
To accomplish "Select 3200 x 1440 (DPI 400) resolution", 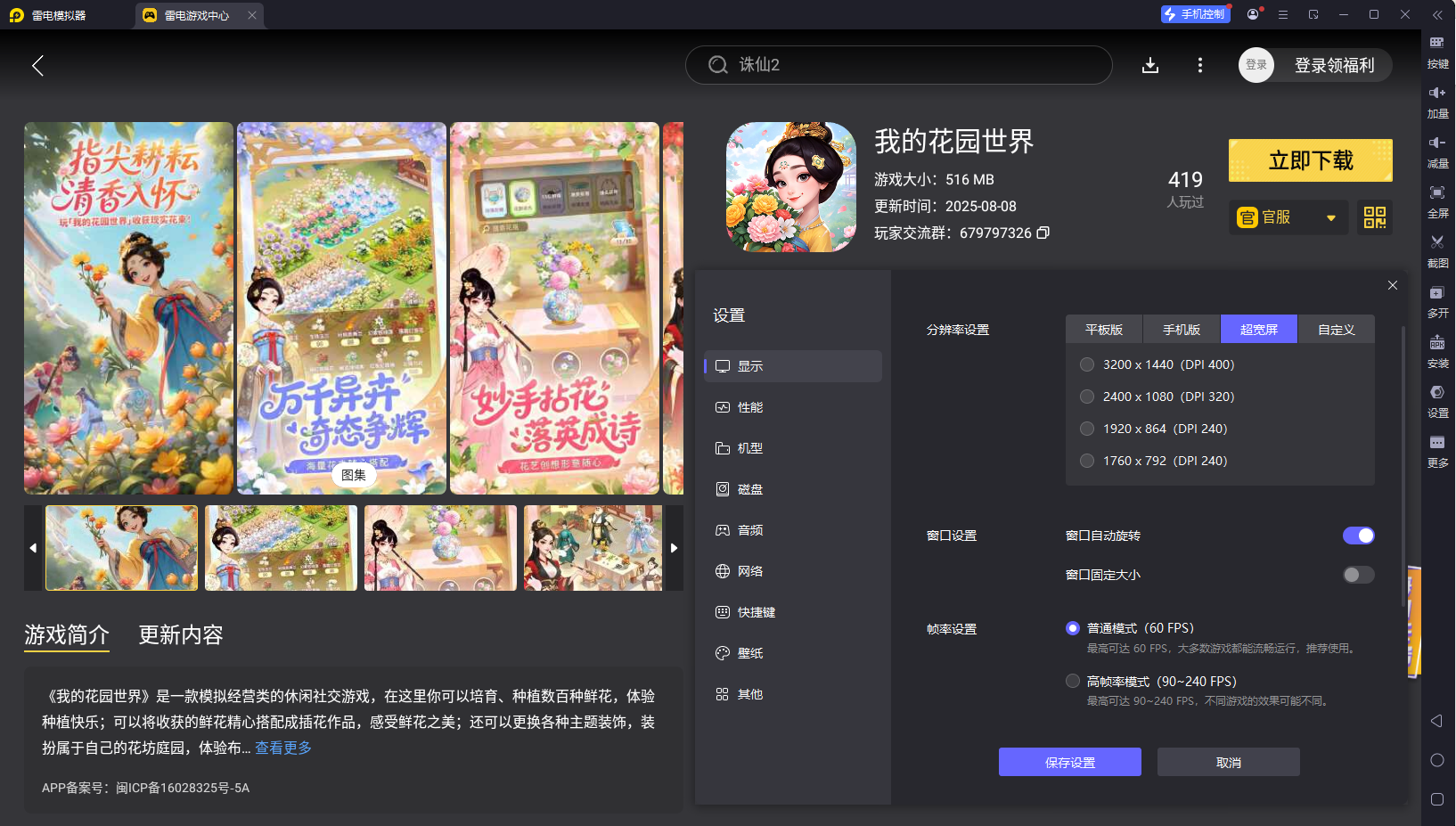I will pyautogui.click(x=1087, y=364).
